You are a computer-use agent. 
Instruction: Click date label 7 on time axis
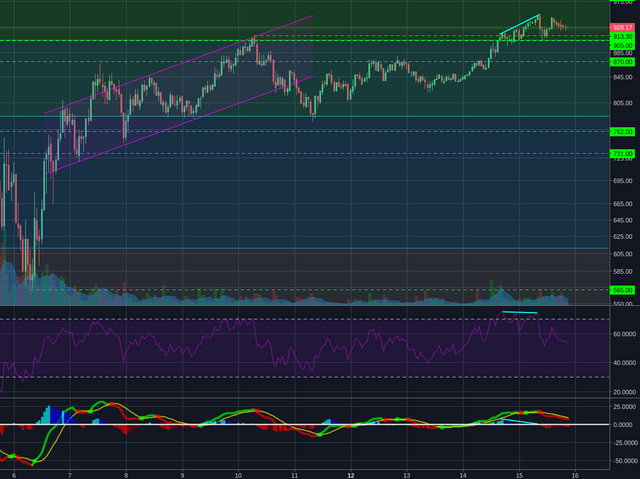coord(70,475)
